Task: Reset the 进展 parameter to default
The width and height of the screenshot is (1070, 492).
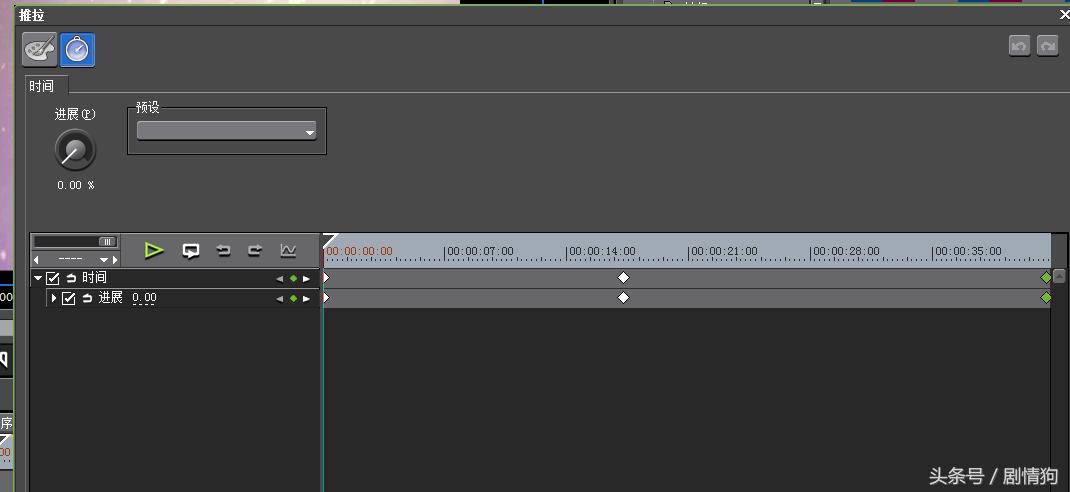Action: 87,298
